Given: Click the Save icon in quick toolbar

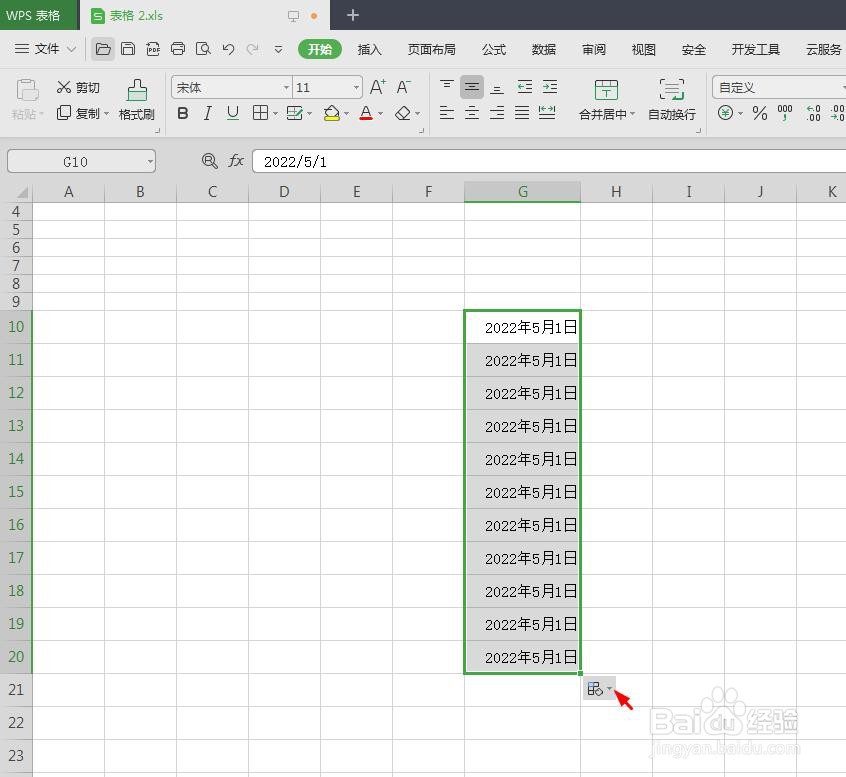Looking at the screenshot, I should point(128,49).
